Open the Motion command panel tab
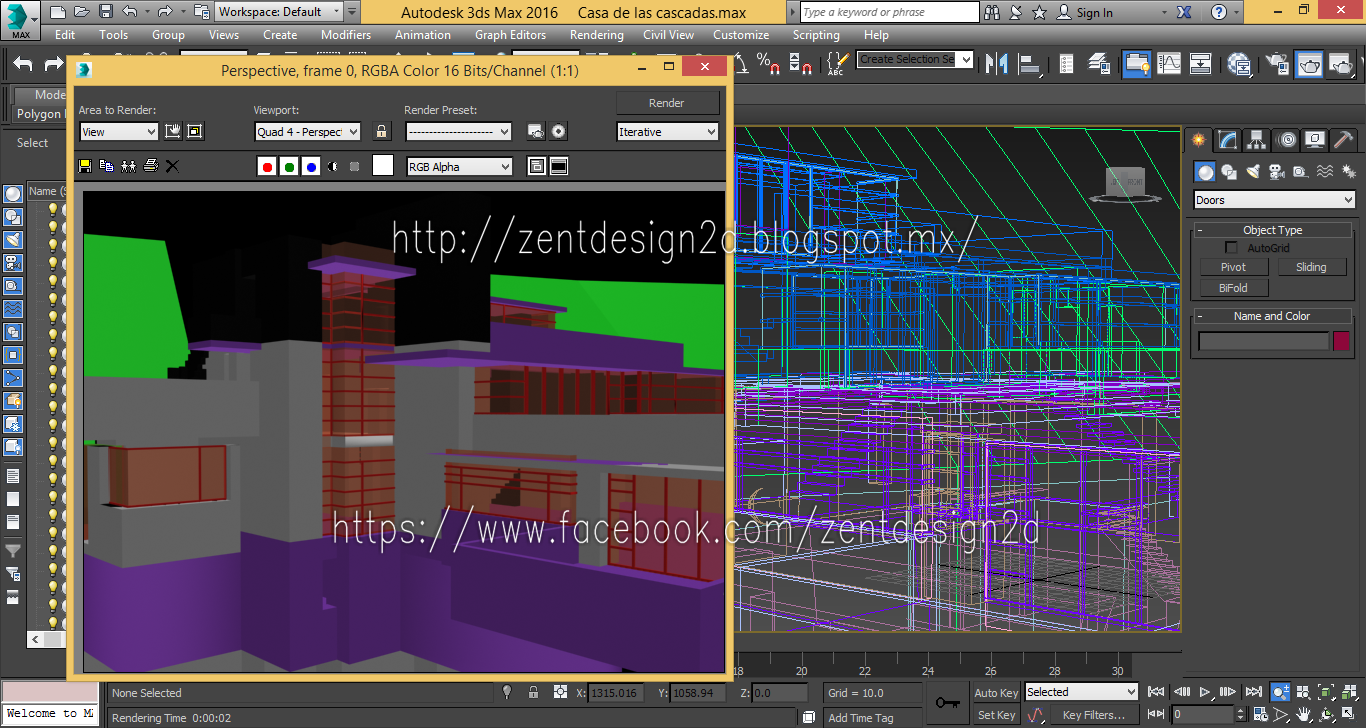Image resolution: width=1366 pixels, height=728 pixels. point(1287,140)
